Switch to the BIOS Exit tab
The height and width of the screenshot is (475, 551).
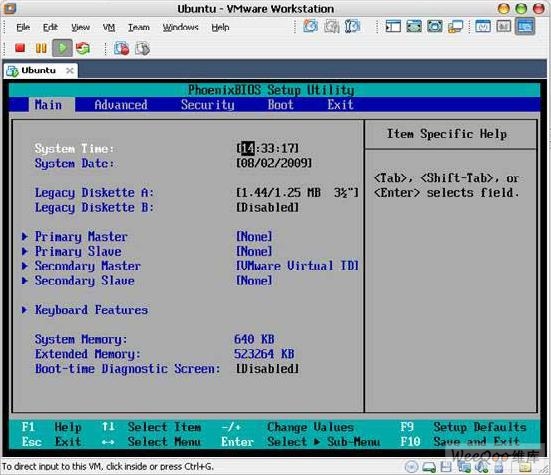tap(340, 105)
